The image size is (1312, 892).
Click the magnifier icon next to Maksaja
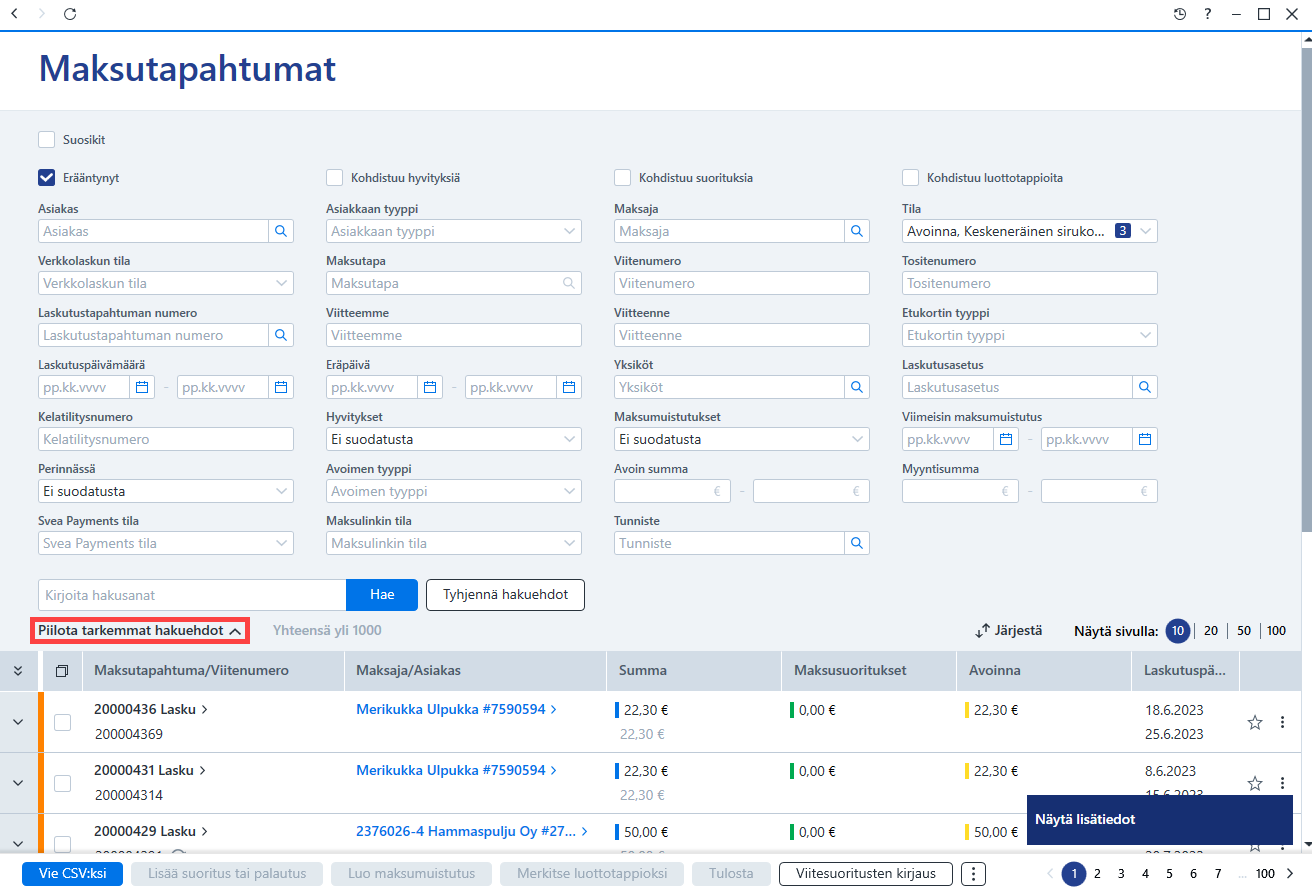tap(857, 231)
